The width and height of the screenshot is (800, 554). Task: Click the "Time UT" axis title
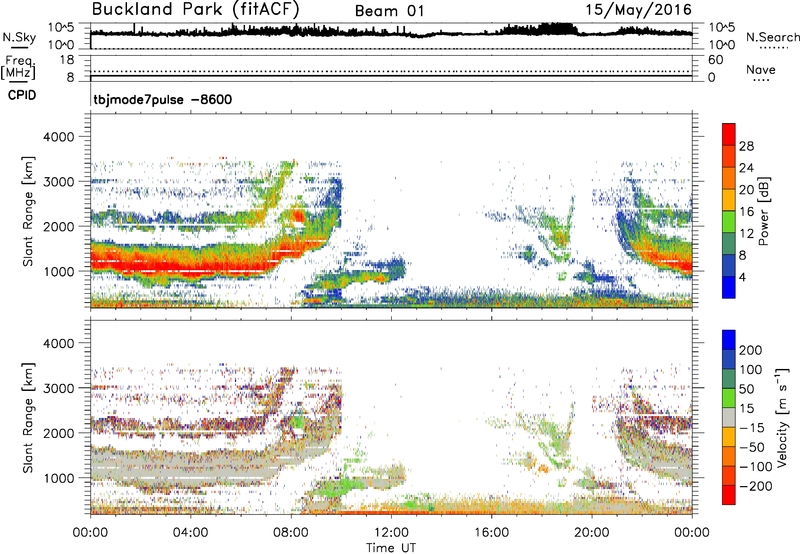pos(391,547)
